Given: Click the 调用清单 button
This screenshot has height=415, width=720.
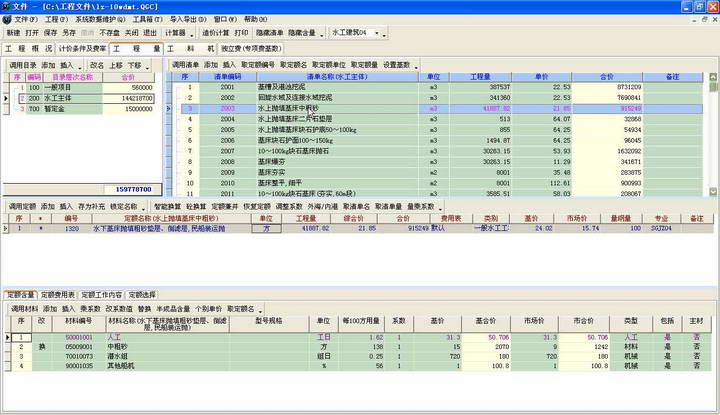Looking at the screenshot, I should coord(186,65).
